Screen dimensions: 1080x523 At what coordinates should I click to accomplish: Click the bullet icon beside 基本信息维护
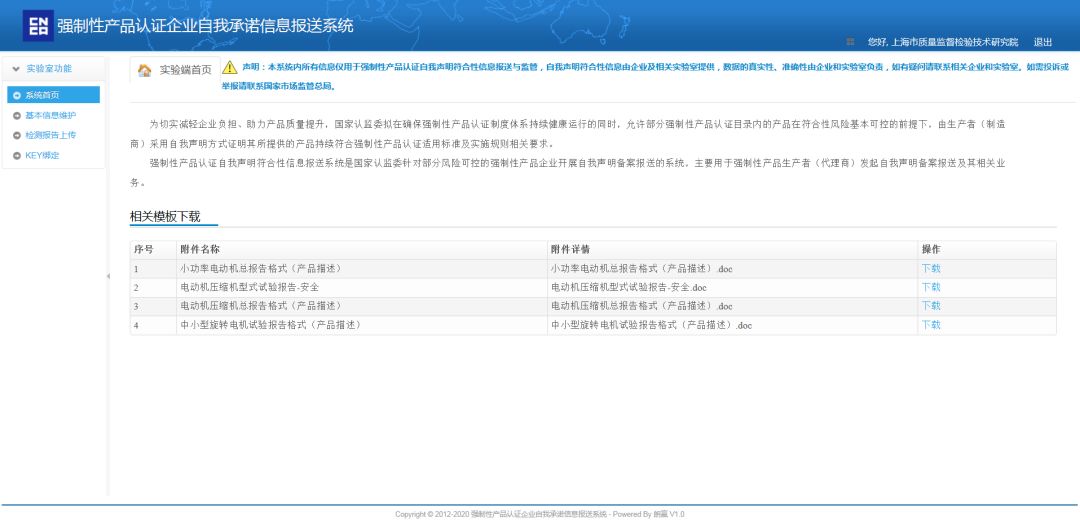[x=17, y=115]
